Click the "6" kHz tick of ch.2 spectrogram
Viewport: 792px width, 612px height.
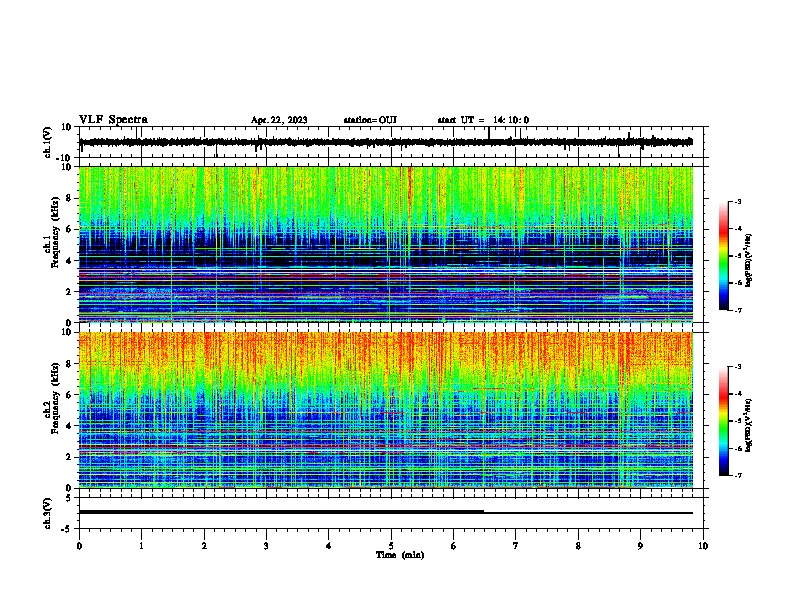70,395
